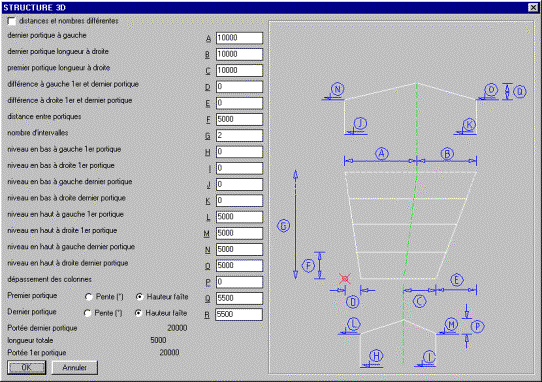
Task: Click the red X marker in the diagram
Action: click(x=345, y=279)
